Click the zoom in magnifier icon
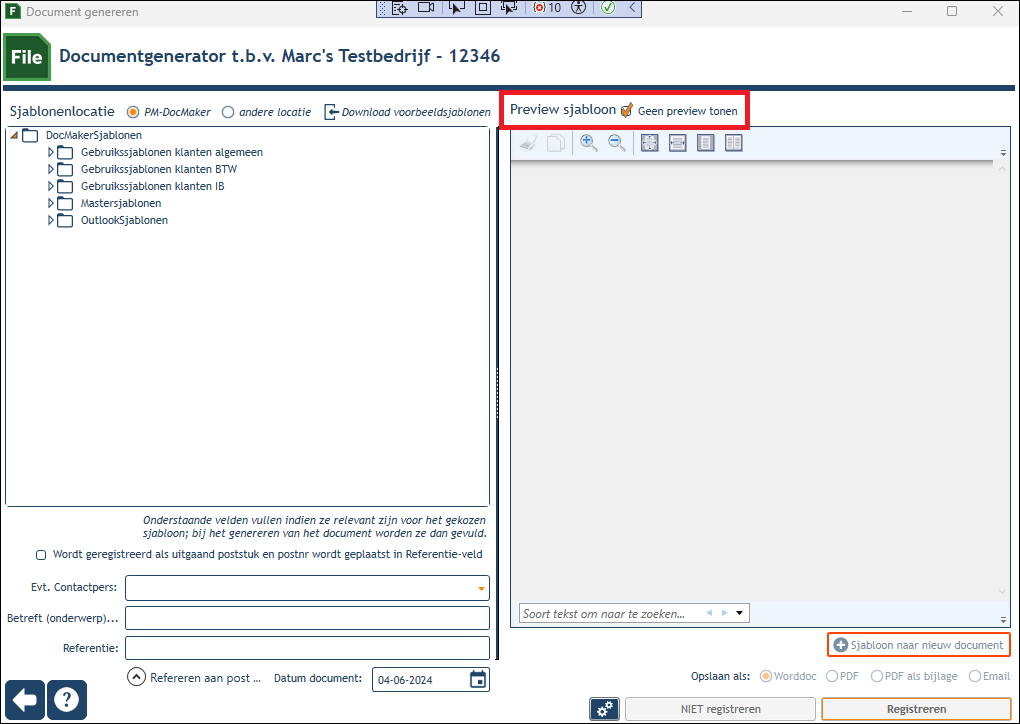The height and width of the screenshot is (724, 1020). (589, 142)
